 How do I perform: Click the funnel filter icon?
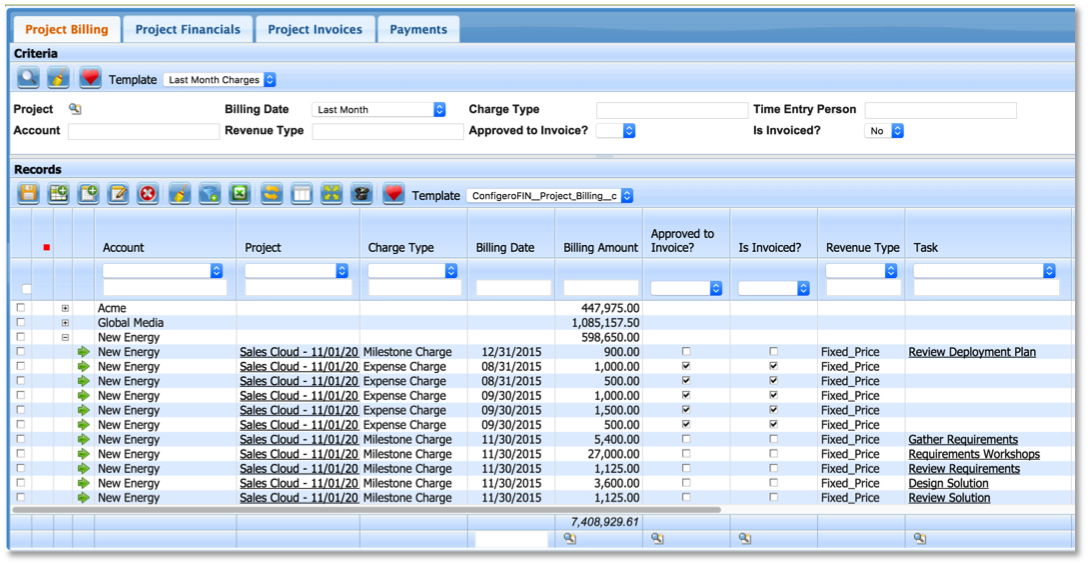(210, 194)
